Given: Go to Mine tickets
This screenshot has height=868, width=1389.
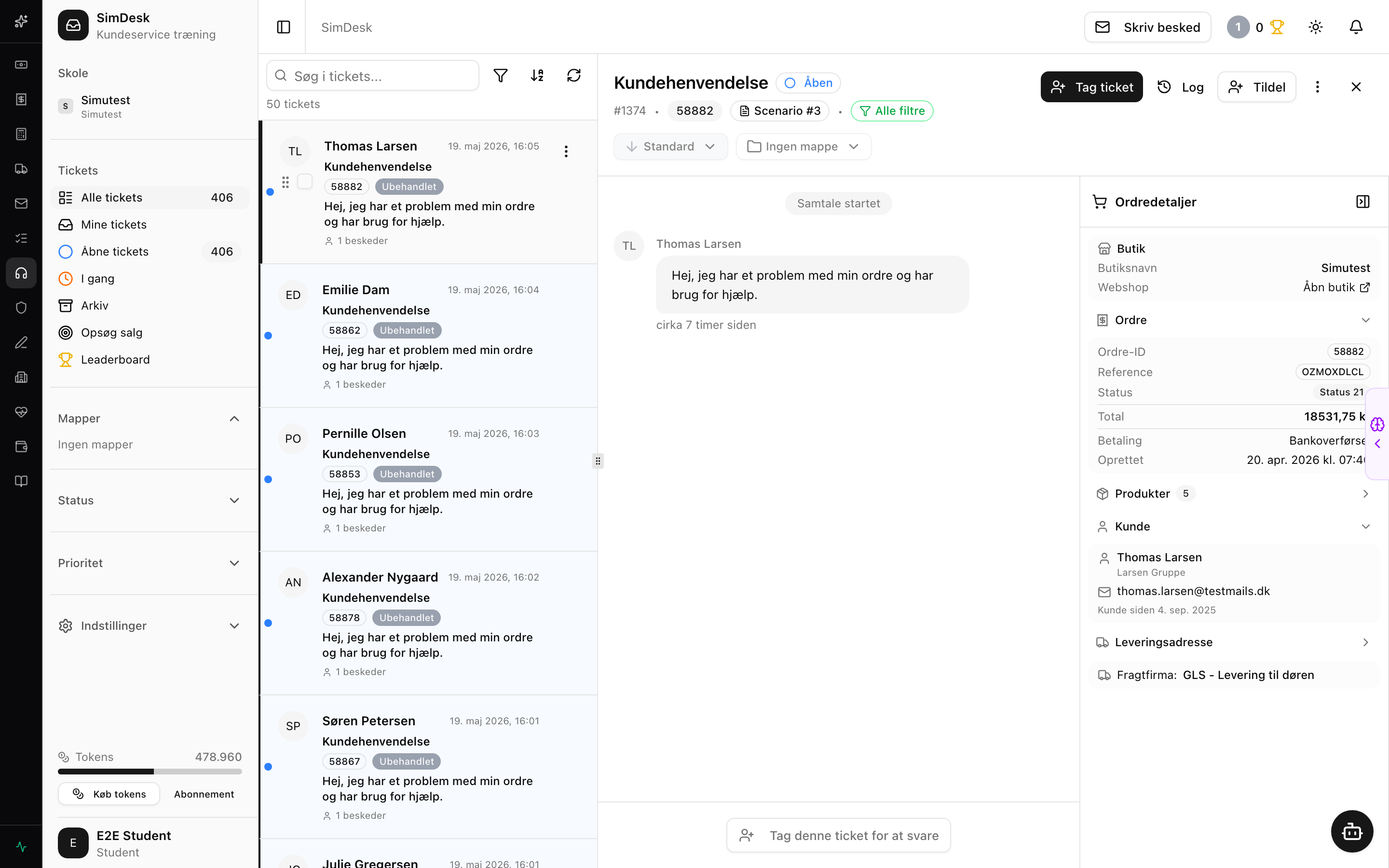Looking at the screenshot, I should click(150, 224).
